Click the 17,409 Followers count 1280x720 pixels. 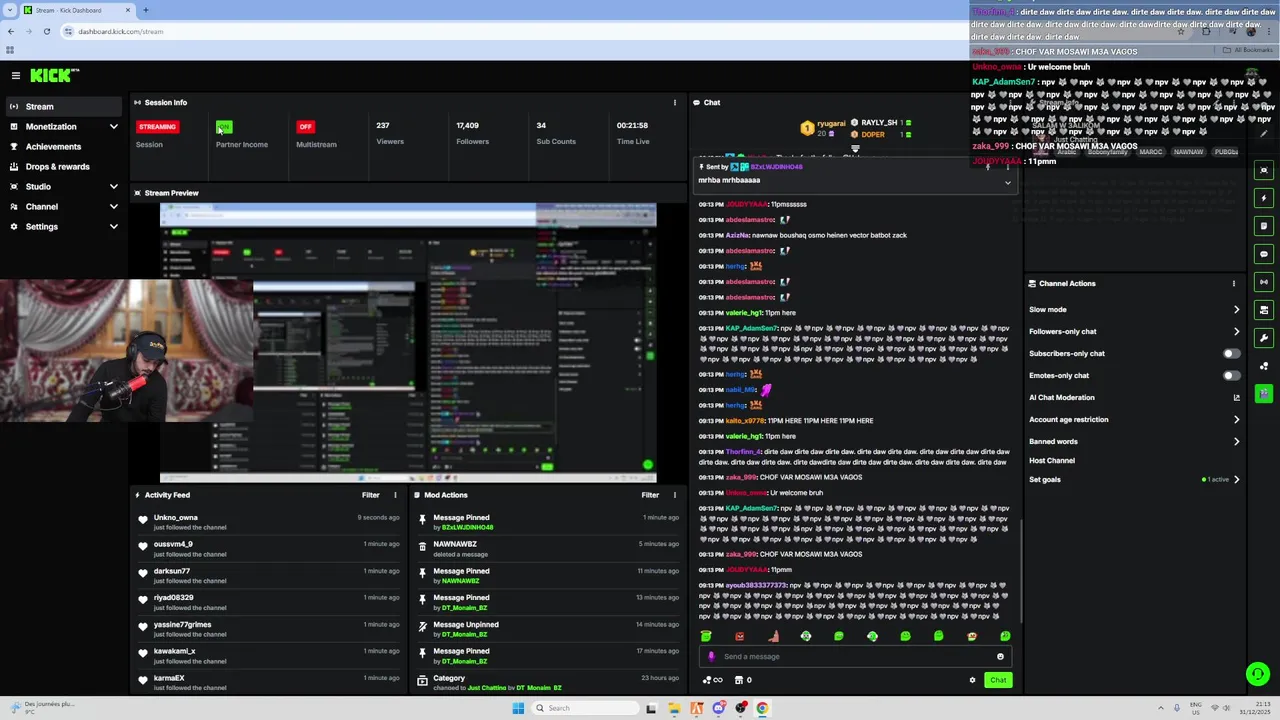click(x=467, y=126)
